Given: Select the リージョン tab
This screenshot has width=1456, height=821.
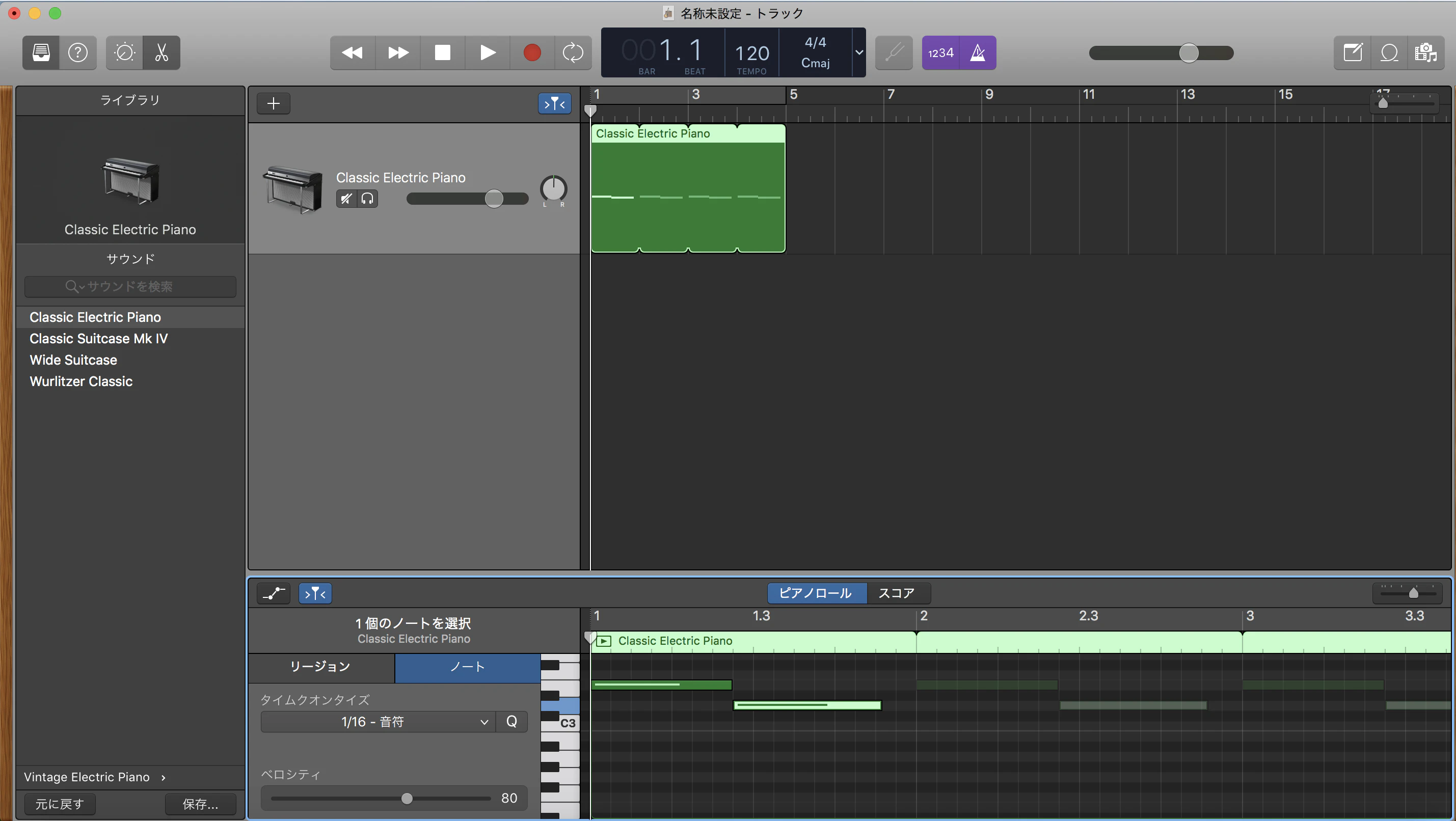Looking at the screenshot, I should point(321,667).
